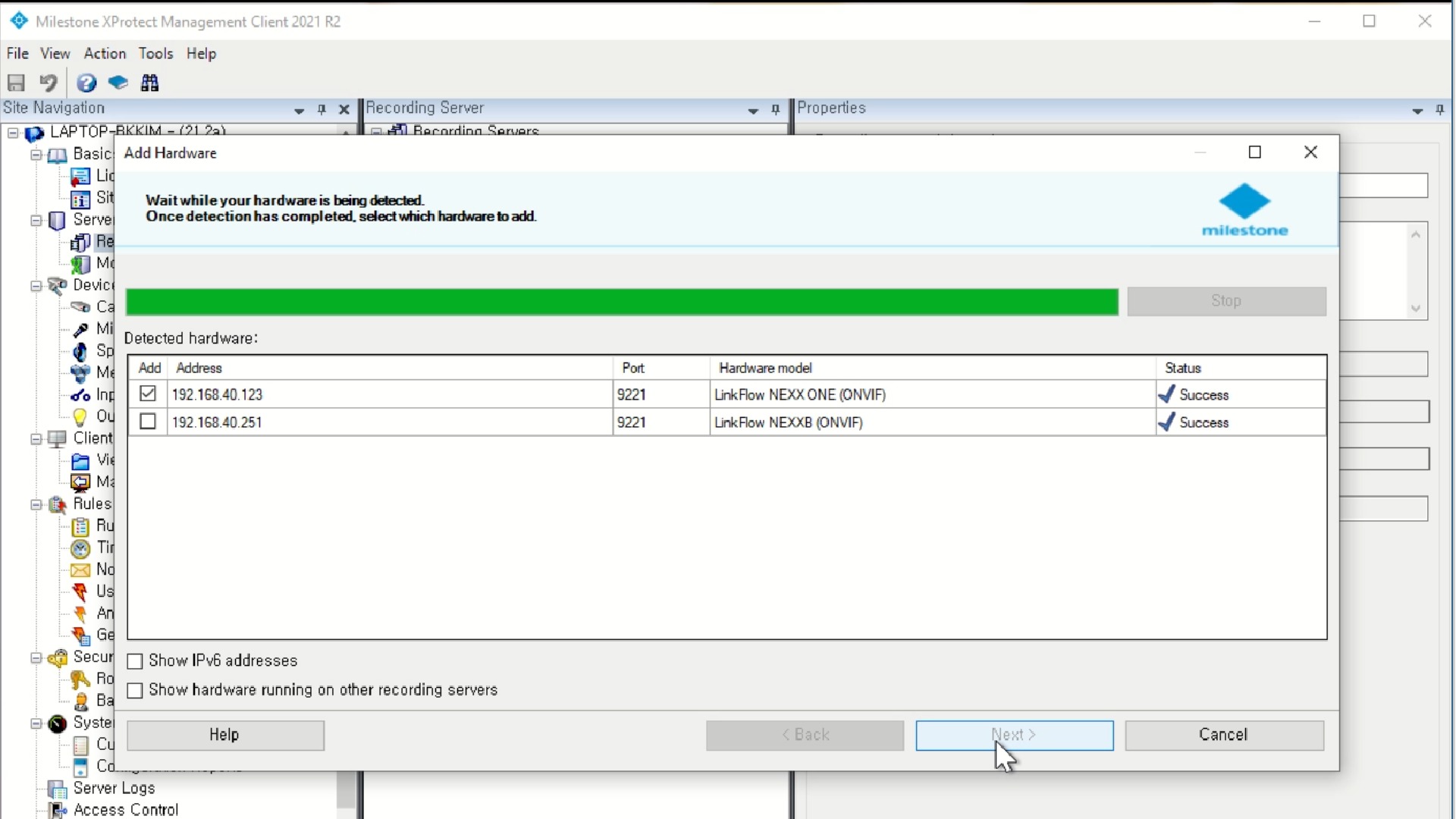Screen dimensions: 1456x819
Task: Enable Show hardware running on other recording servers
Action: [x=135, y=691]
